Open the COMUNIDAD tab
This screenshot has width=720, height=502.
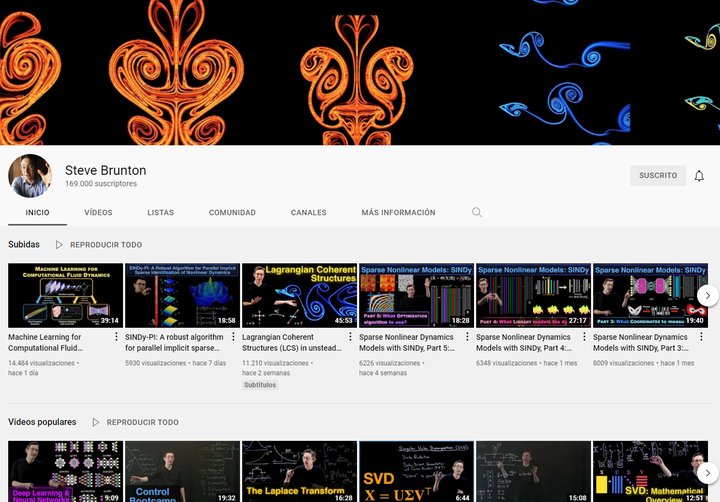coord(232,213)
